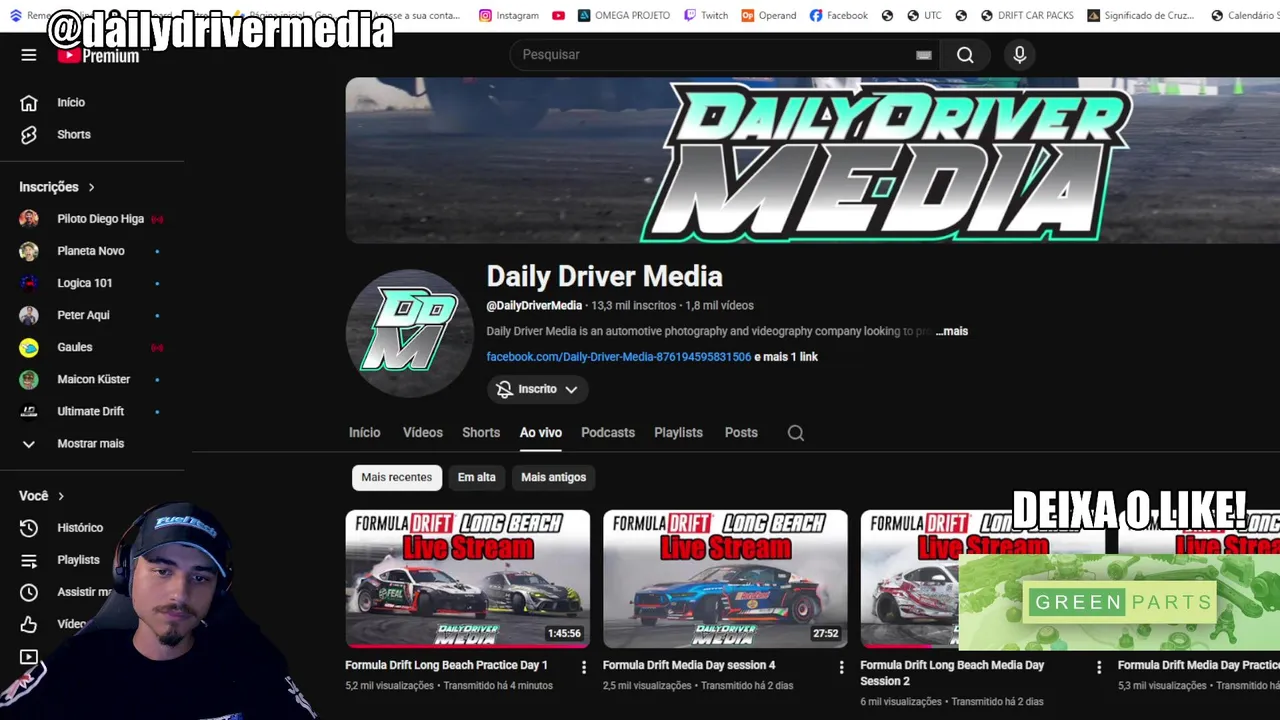
Task: Open UTC bookmark
Action: click(x=924, y=15)
